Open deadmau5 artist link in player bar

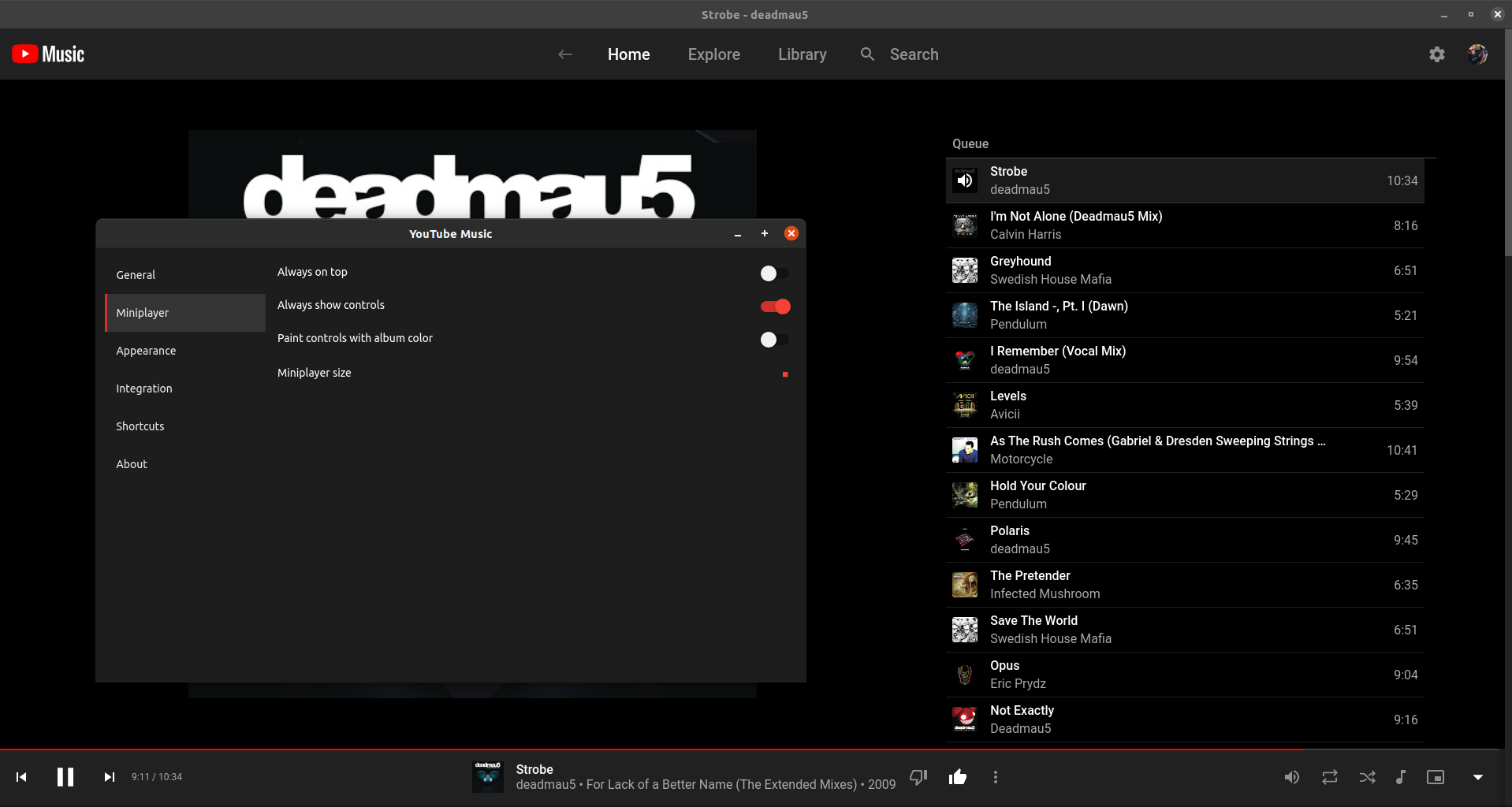tap(546, 785)
